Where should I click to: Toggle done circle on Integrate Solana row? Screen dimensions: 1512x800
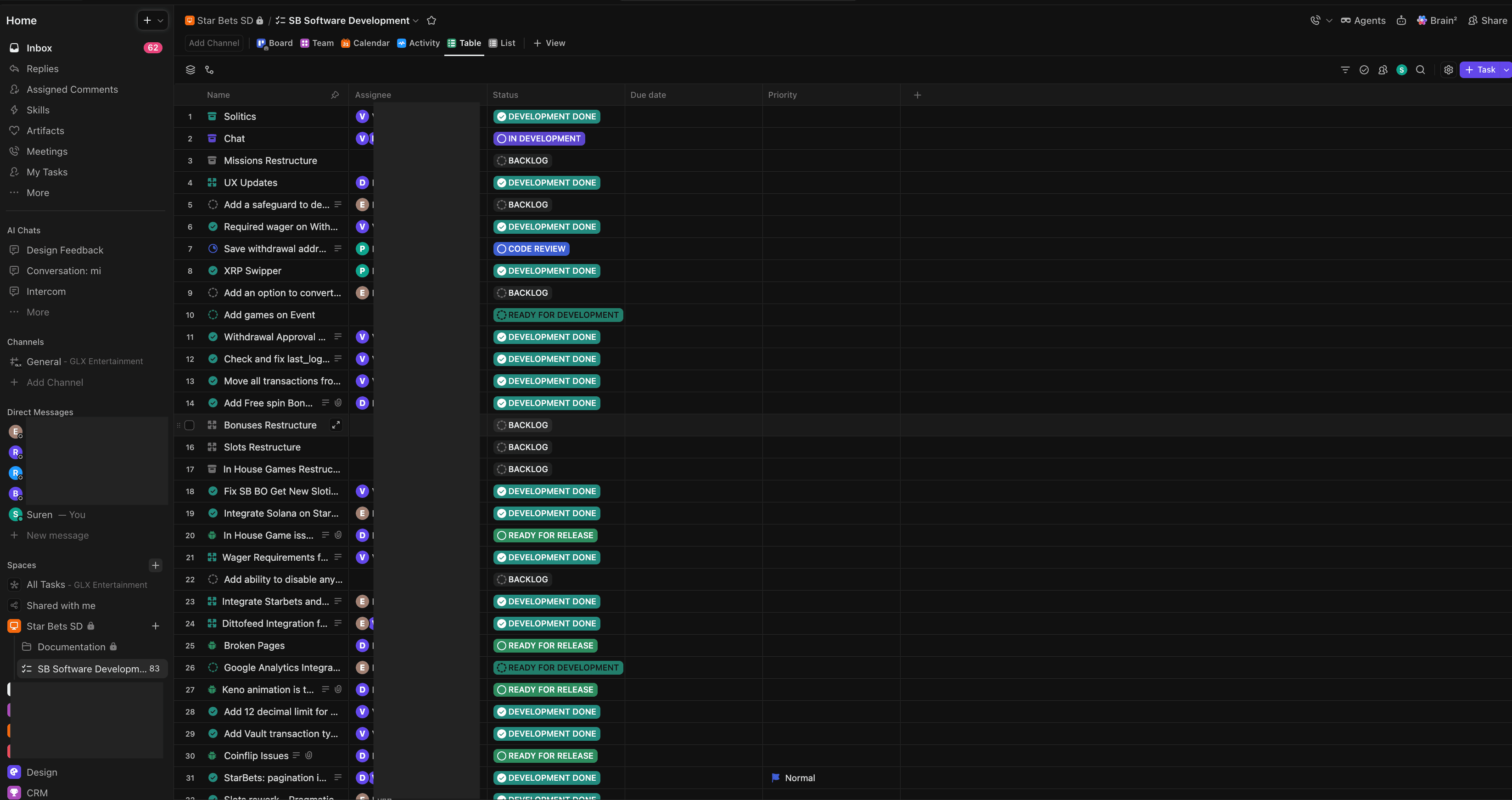(x=213, y=513)
